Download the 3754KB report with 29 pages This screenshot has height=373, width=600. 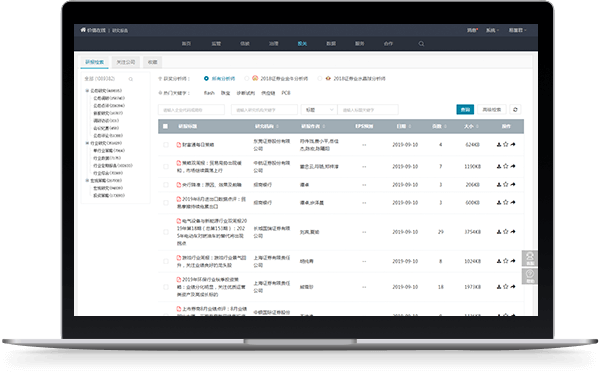pos(499,232)
